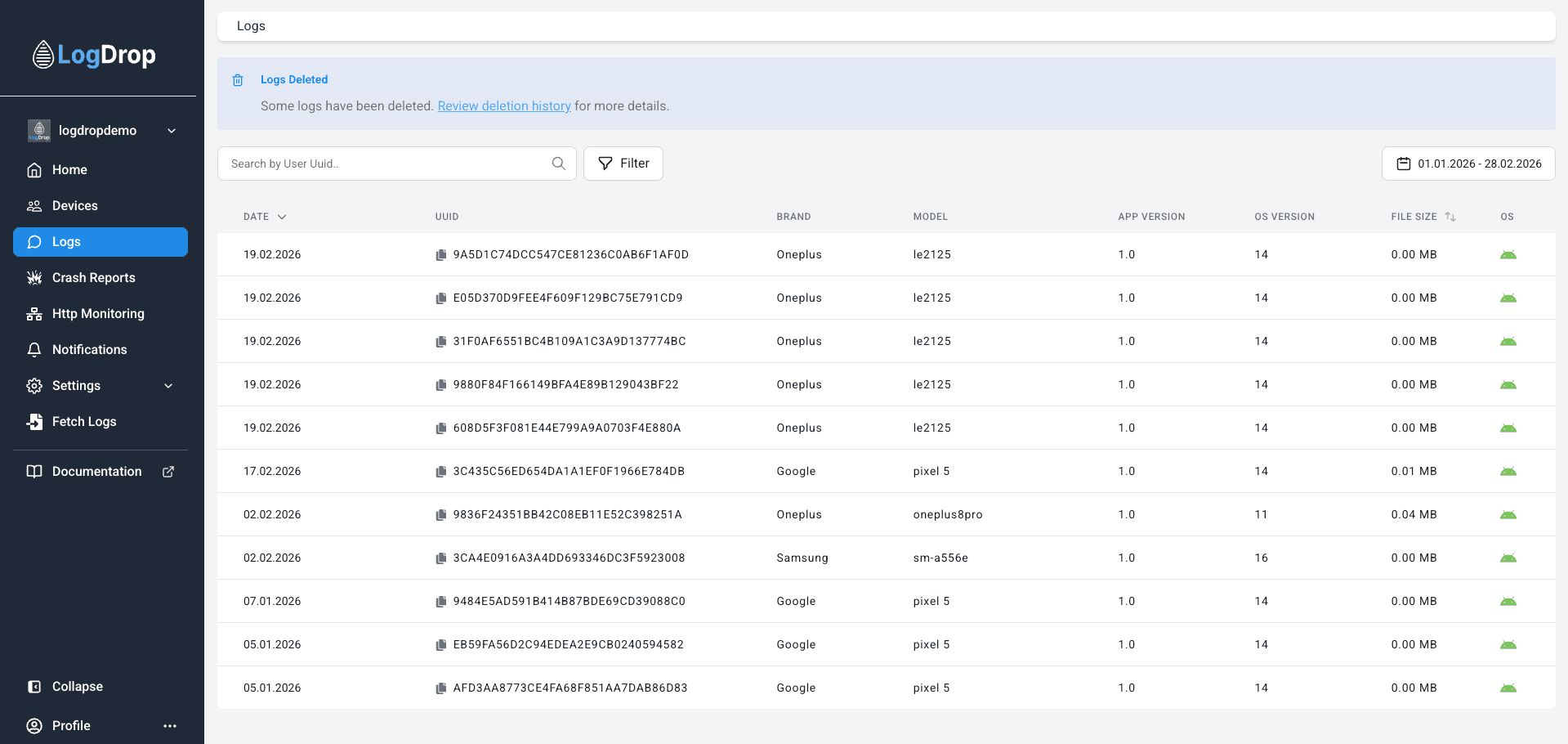Select the Logs sidebar item

coord(101,242)
